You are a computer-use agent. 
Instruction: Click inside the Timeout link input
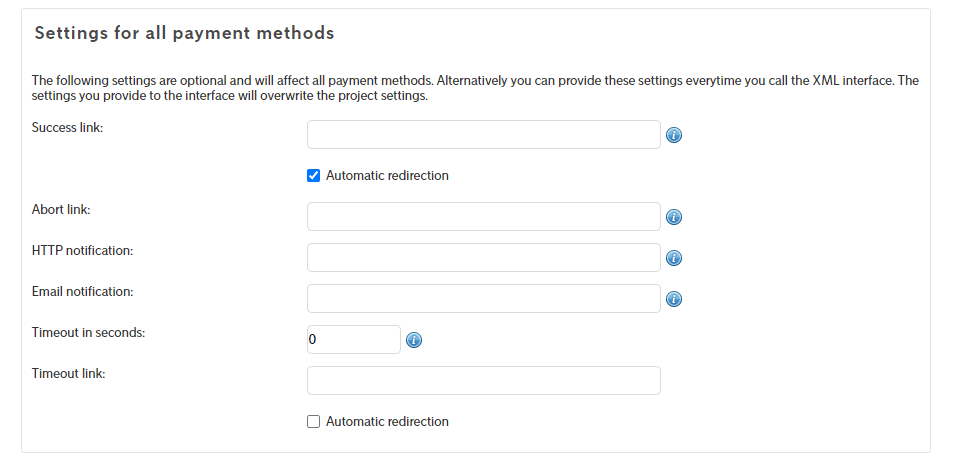click(483, 381)
